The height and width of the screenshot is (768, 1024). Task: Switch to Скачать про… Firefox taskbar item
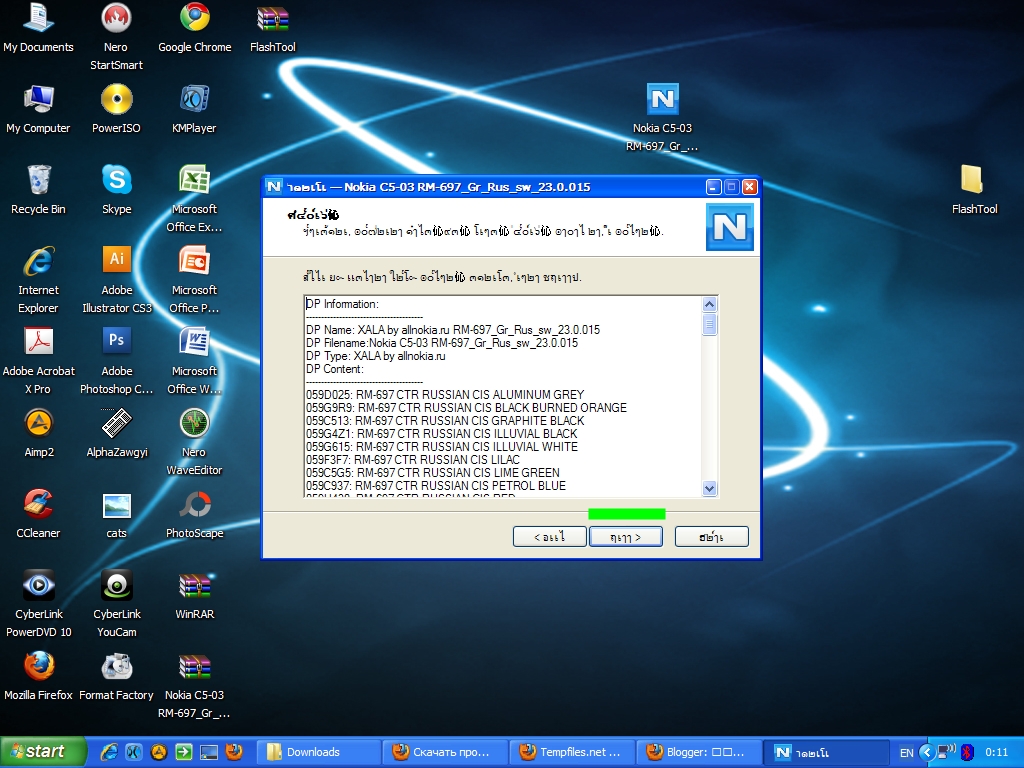(445, 752)
